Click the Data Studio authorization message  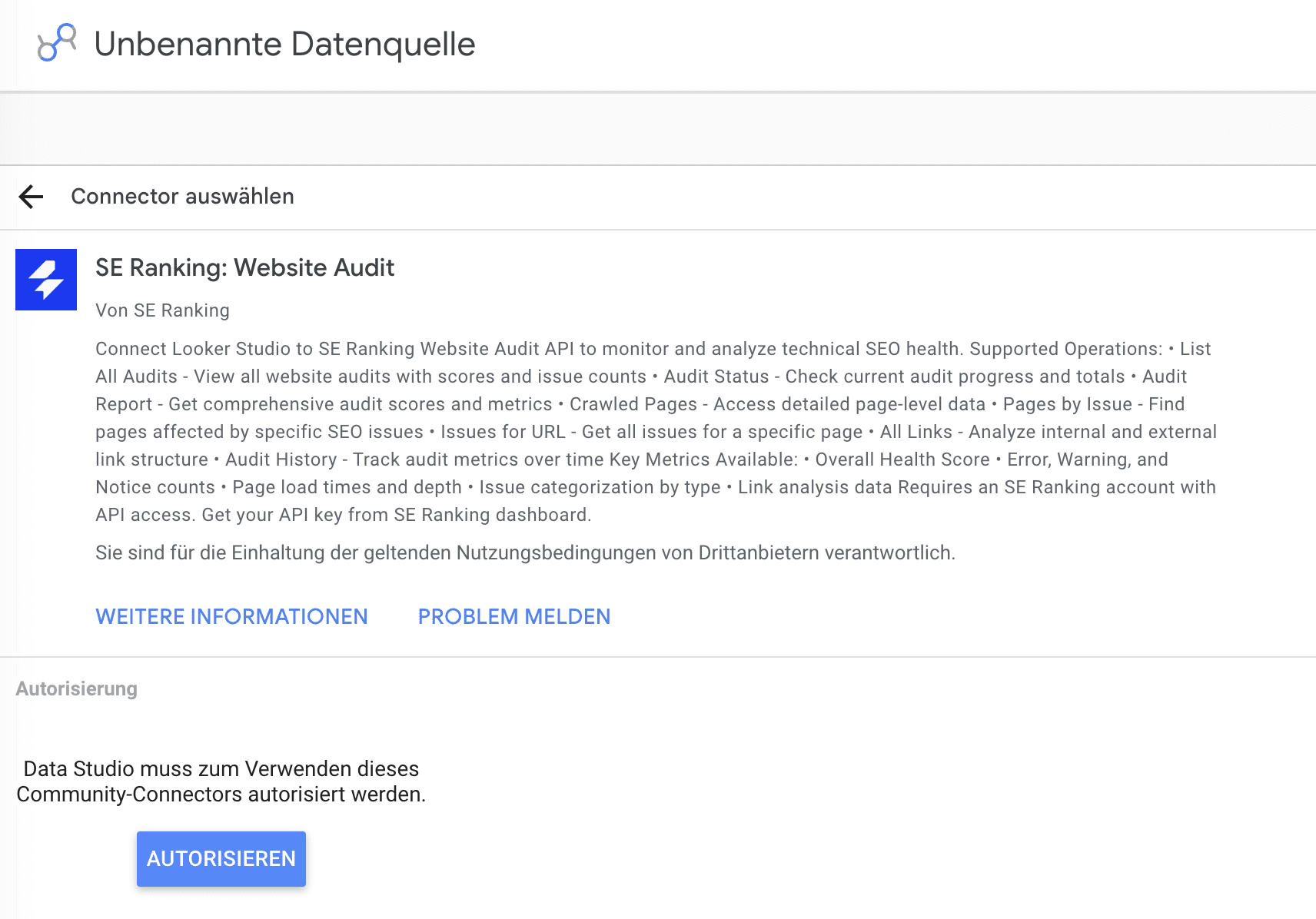(221, 781)
